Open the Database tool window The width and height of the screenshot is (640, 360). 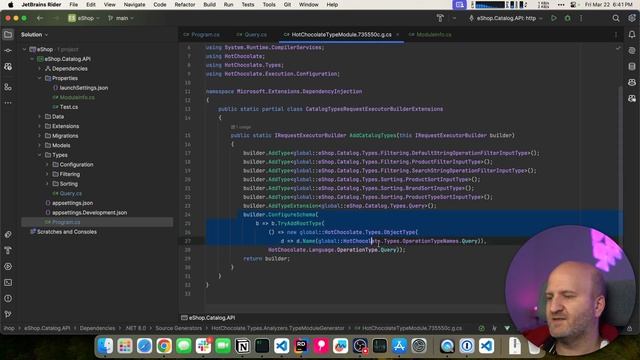(x=632, y=67)
